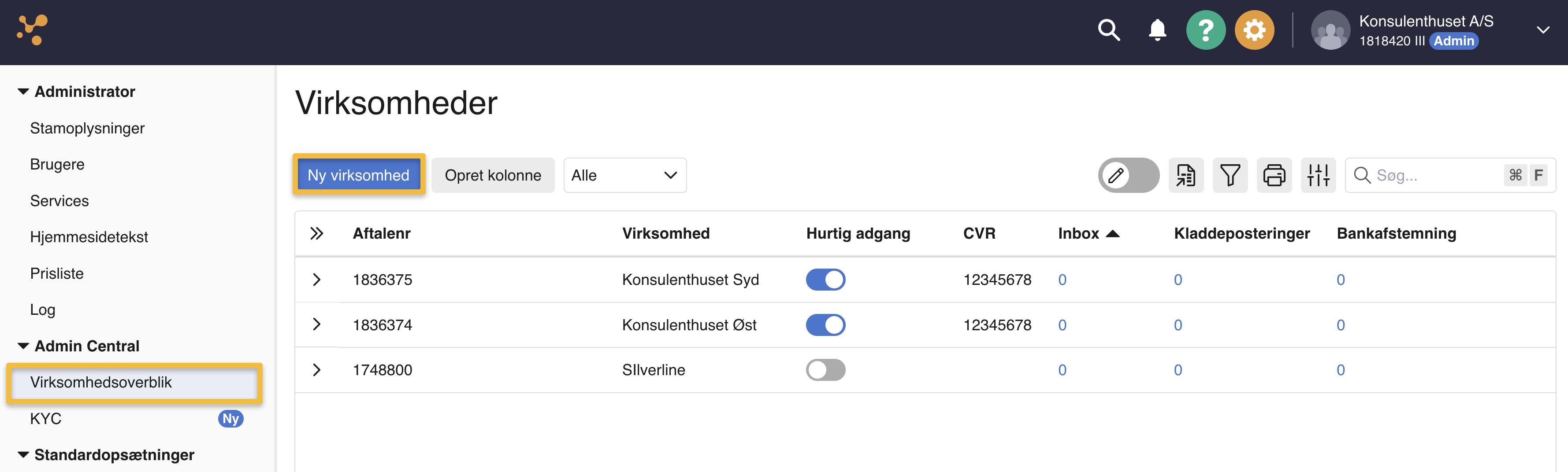
Task: Click the Ny virksomhed button
Action: tap(359, 175)
